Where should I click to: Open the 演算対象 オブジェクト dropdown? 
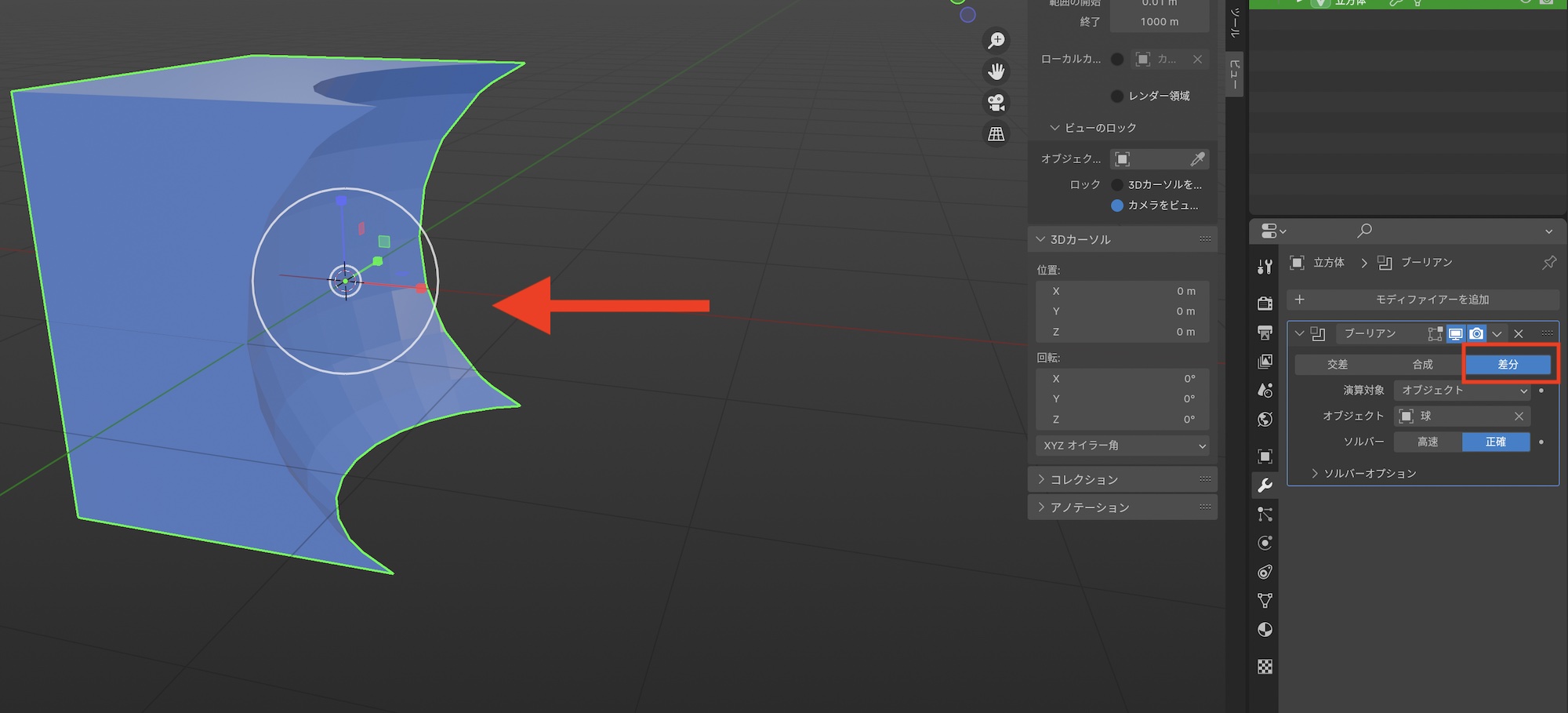click(x=1463, y=390)
